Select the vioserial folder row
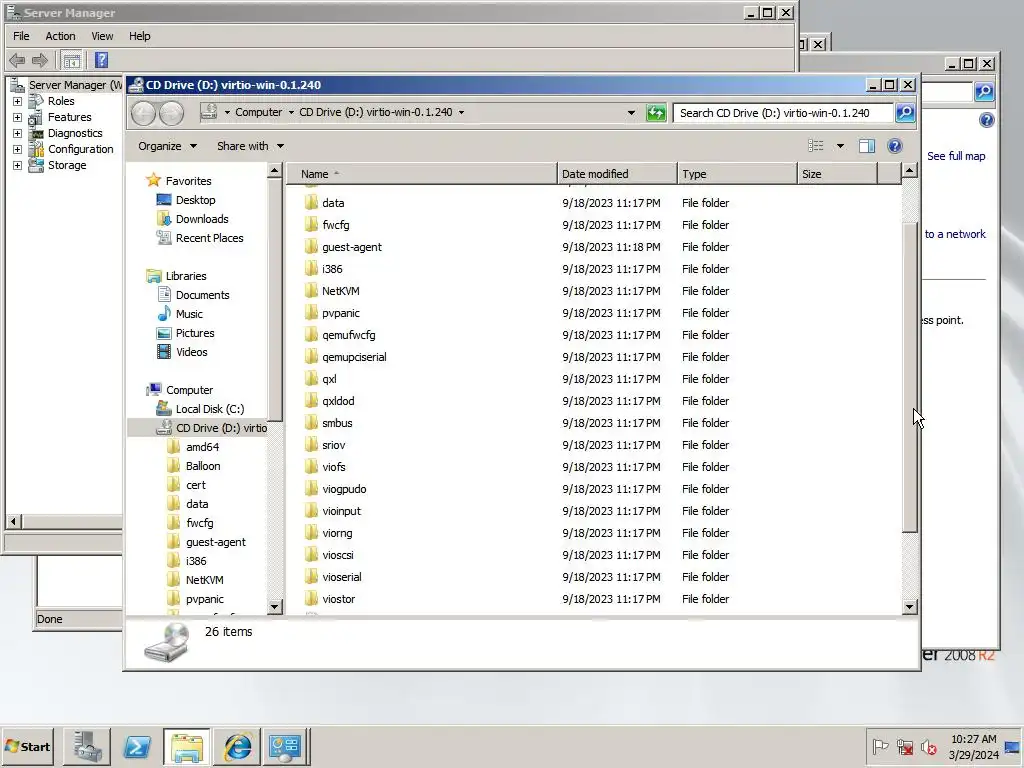Viewport: 1024px width, 768px height. point(594,577)
